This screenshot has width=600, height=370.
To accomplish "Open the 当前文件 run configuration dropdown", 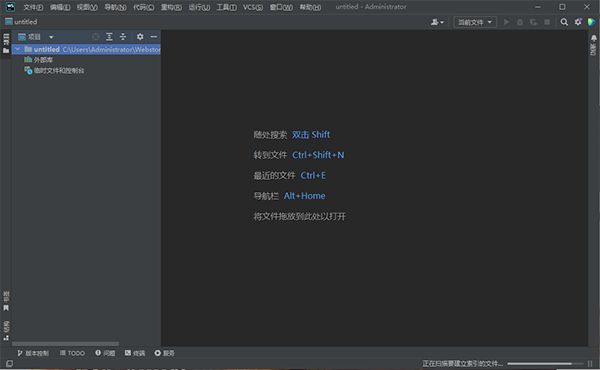I will click(475, 22).
